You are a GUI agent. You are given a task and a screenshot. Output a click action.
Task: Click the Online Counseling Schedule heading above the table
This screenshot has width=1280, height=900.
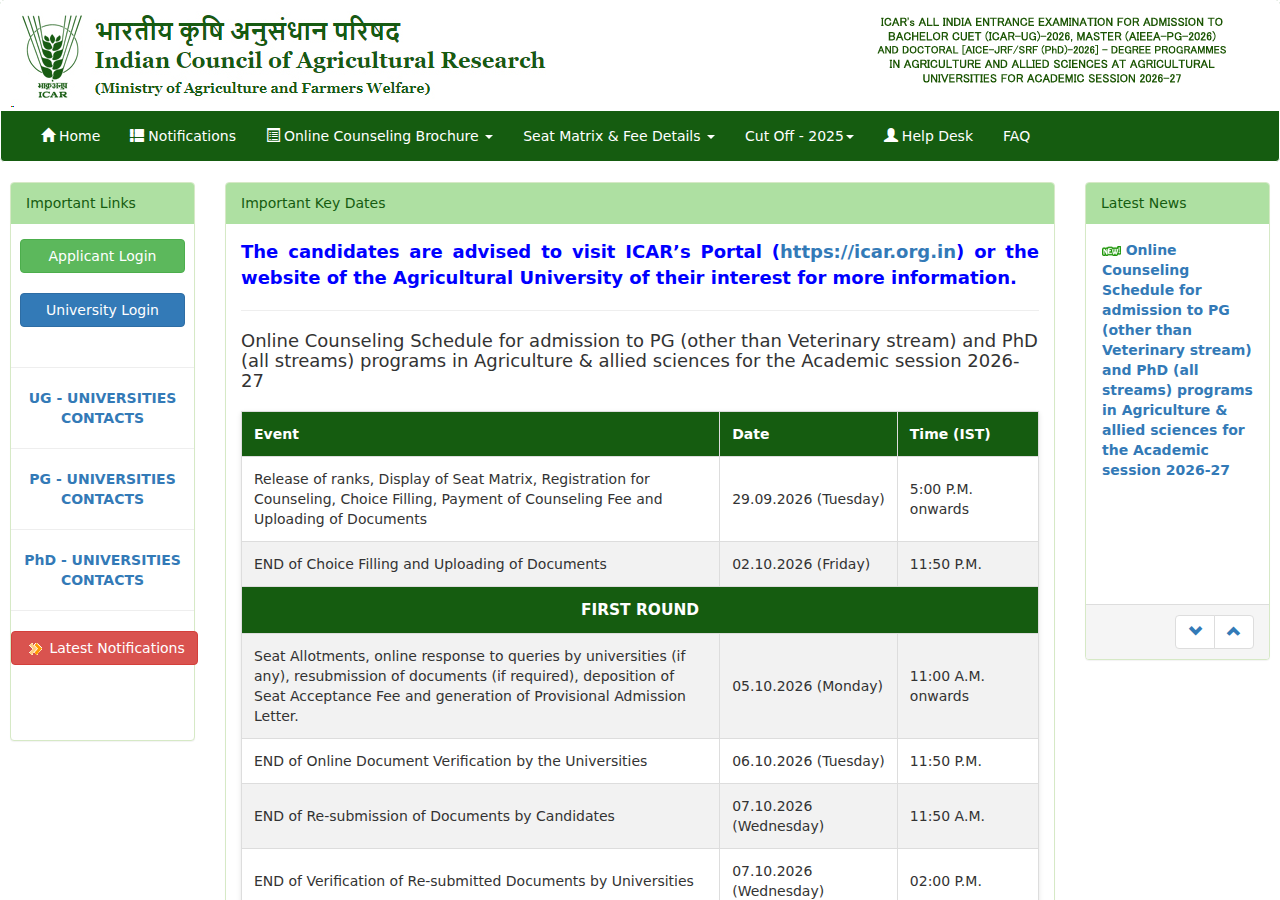(x=639, y=361)
